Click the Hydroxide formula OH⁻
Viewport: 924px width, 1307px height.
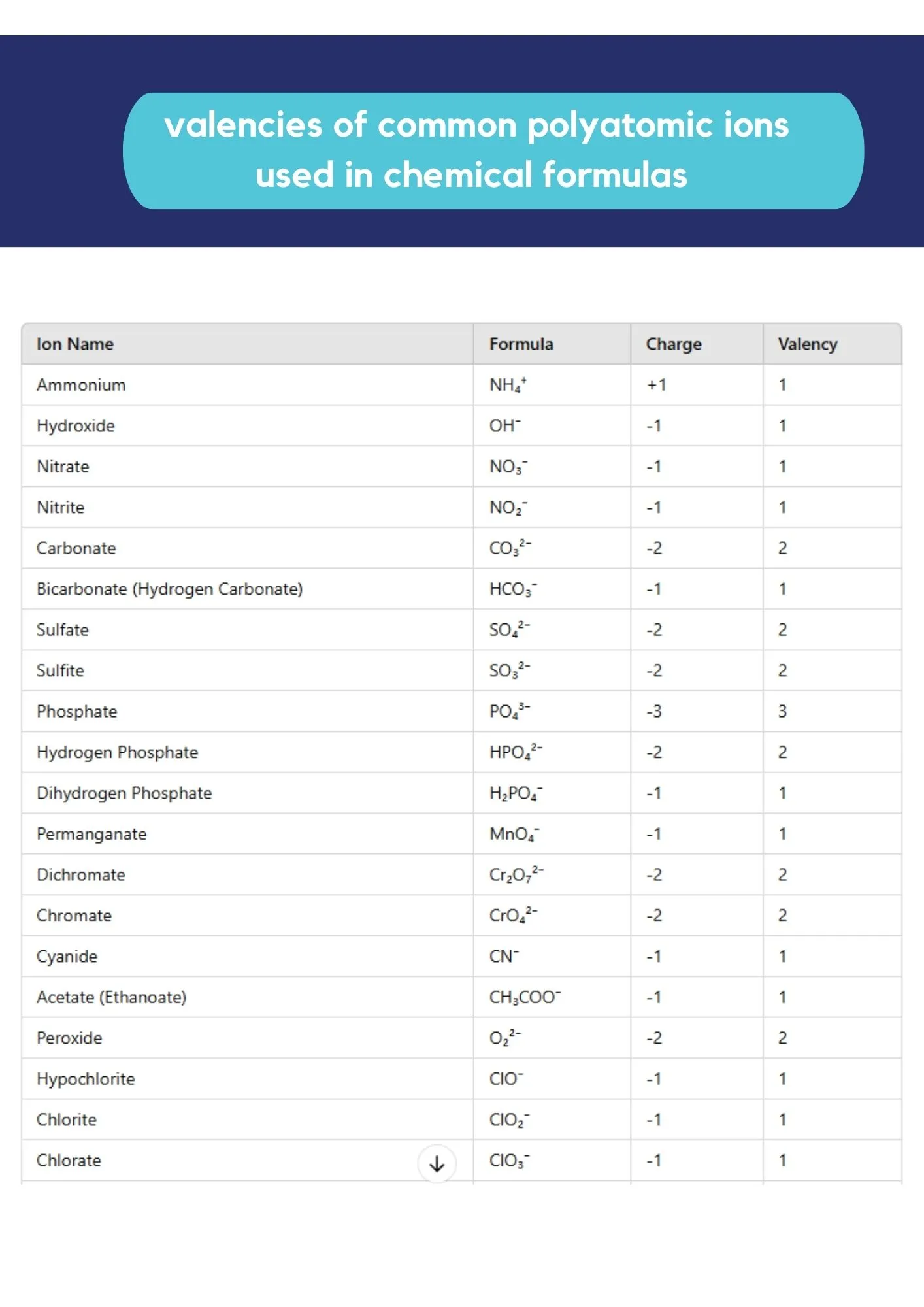(x=505, y=426)
